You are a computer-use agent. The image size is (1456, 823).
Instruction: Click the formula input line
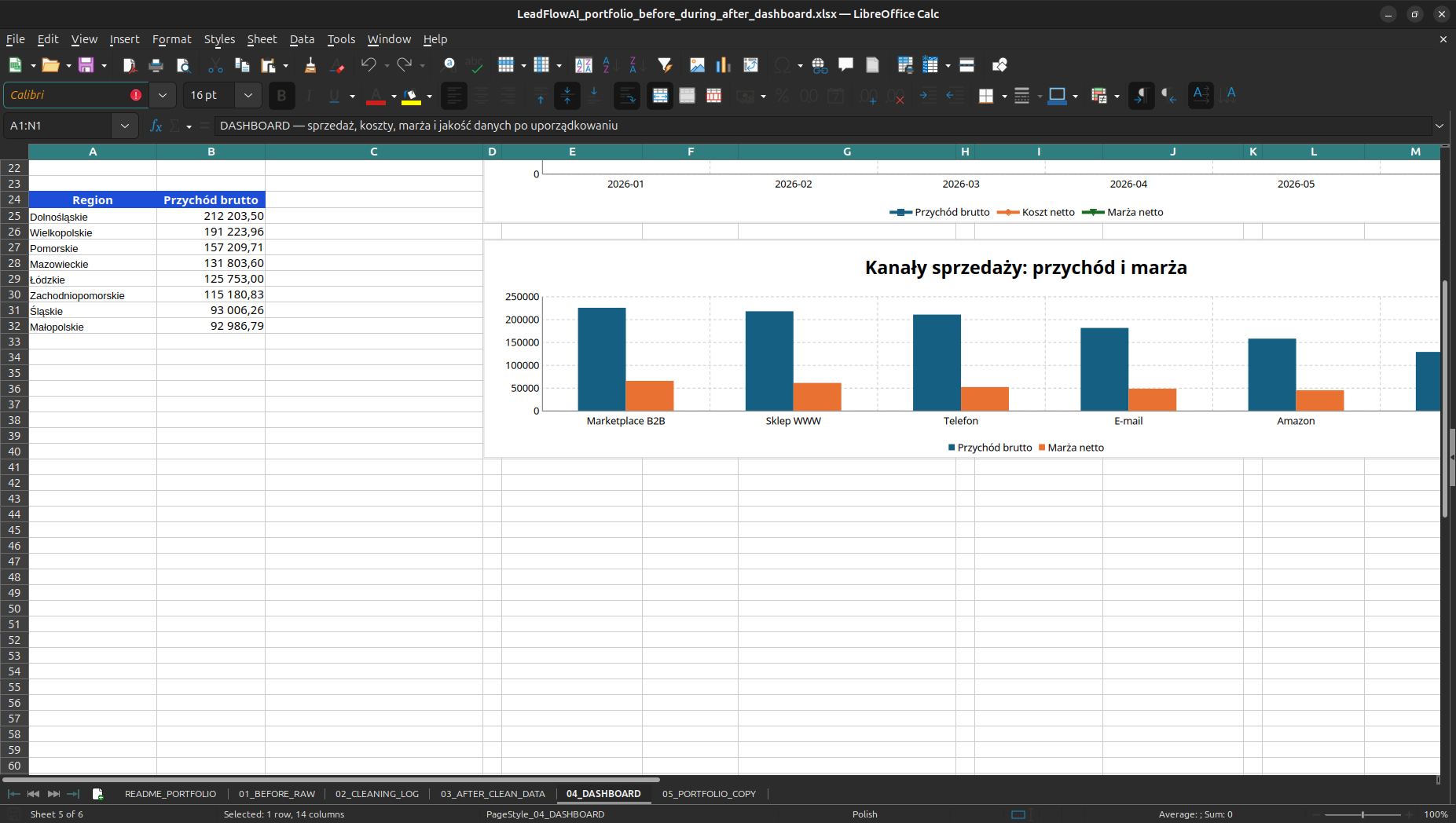point(822,126)
